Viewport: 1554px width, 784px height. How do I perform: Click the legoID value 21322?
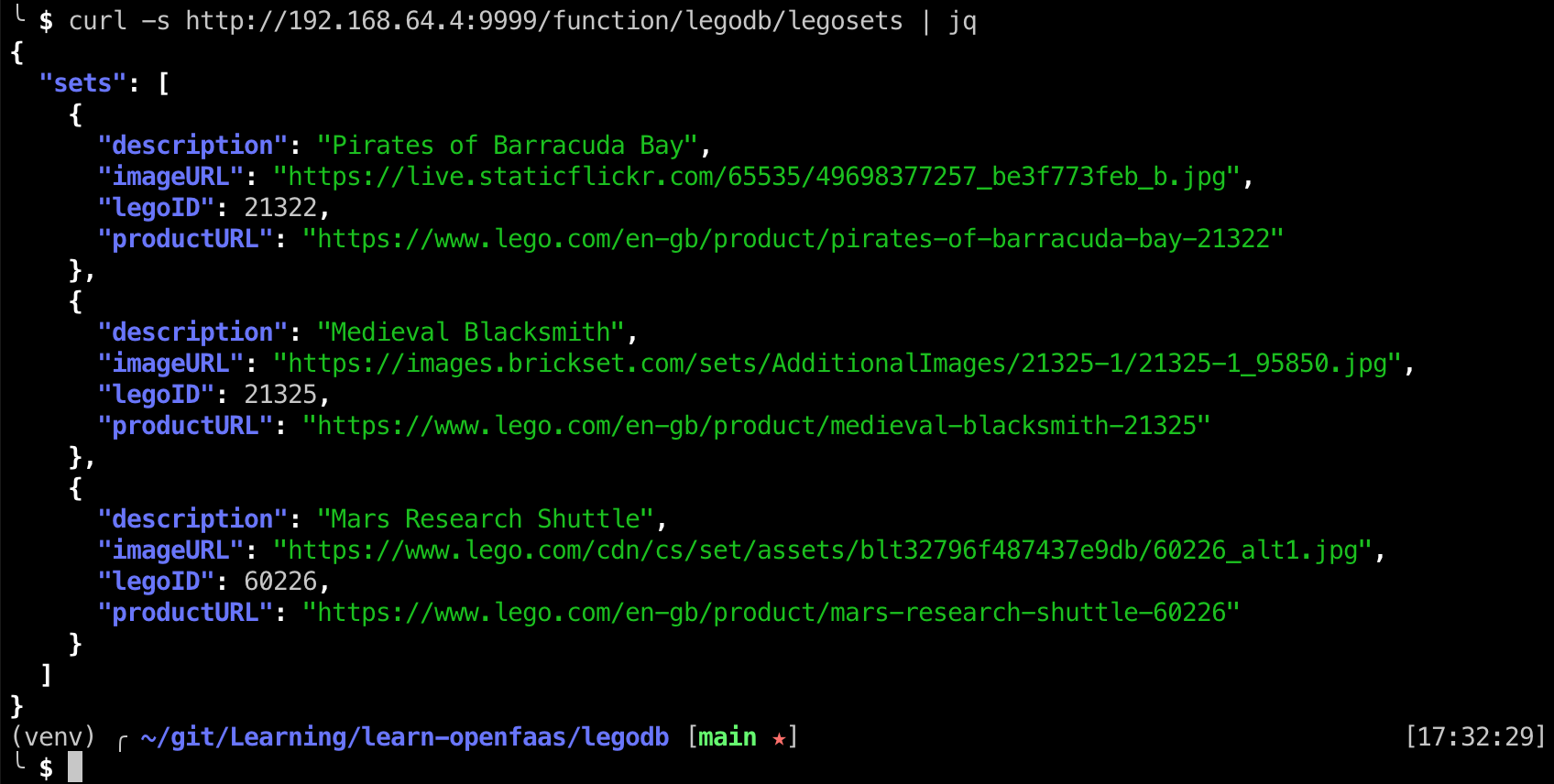280,208
